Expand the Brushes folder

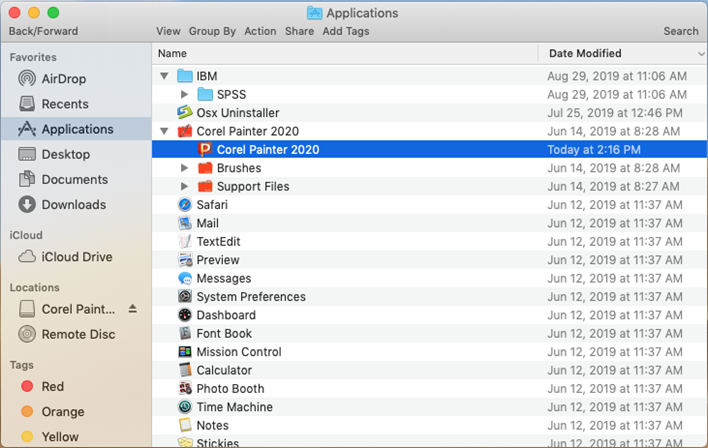pos(184,168)
